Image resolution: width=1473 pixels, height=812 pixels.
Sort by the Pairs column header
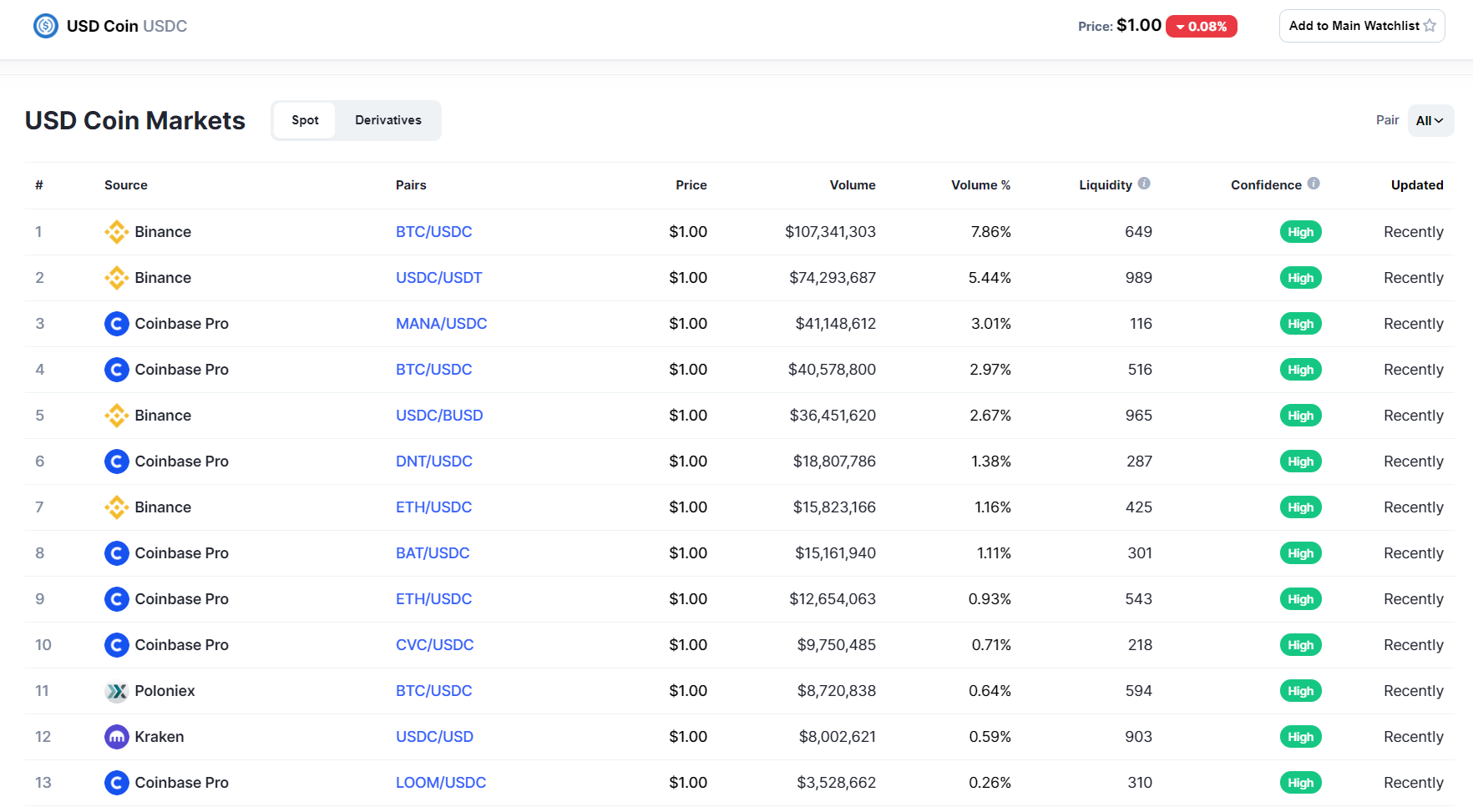pos(411,185)
